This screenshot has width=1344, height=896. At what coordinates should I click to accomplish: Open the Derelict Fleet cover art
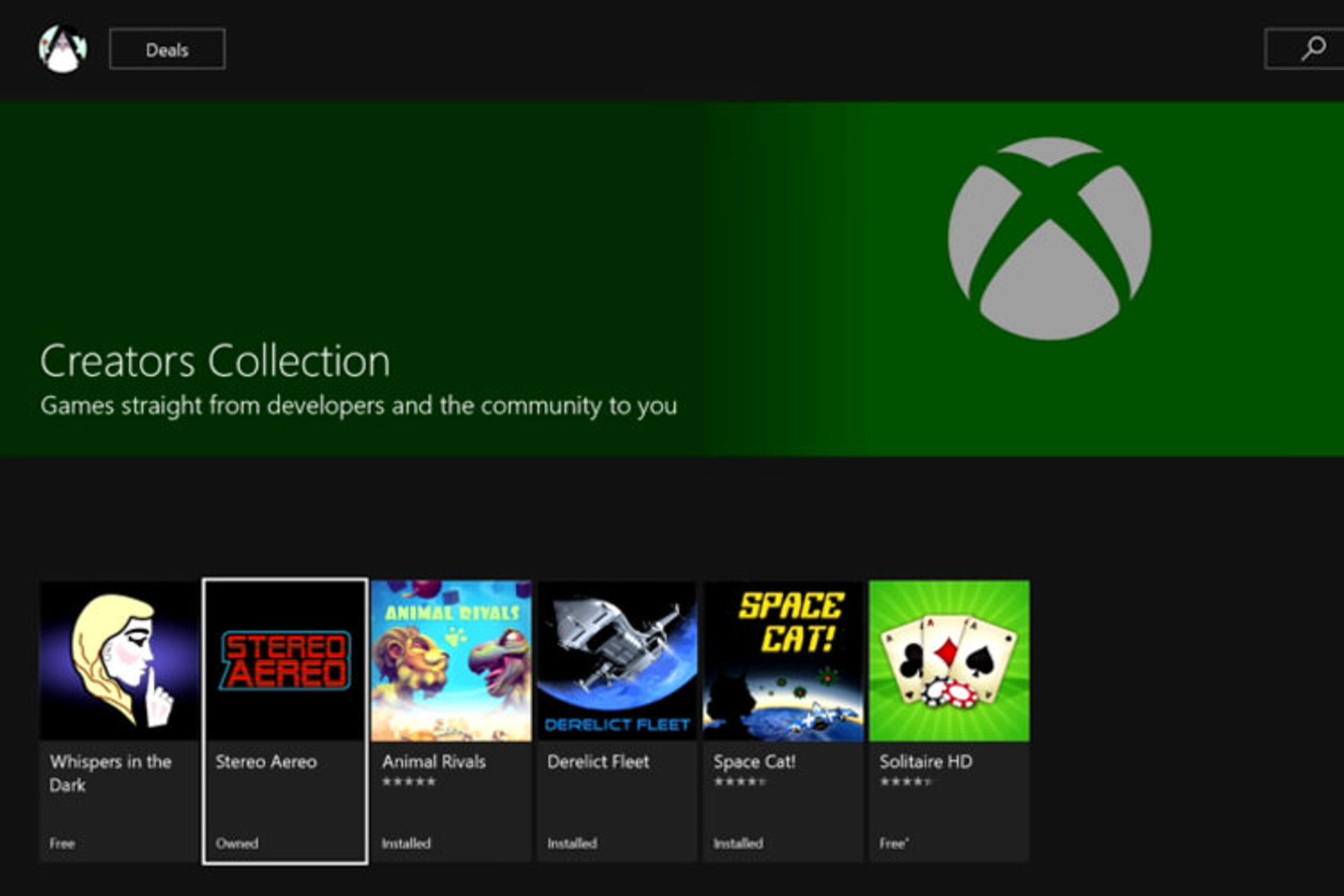pos(617,661)
